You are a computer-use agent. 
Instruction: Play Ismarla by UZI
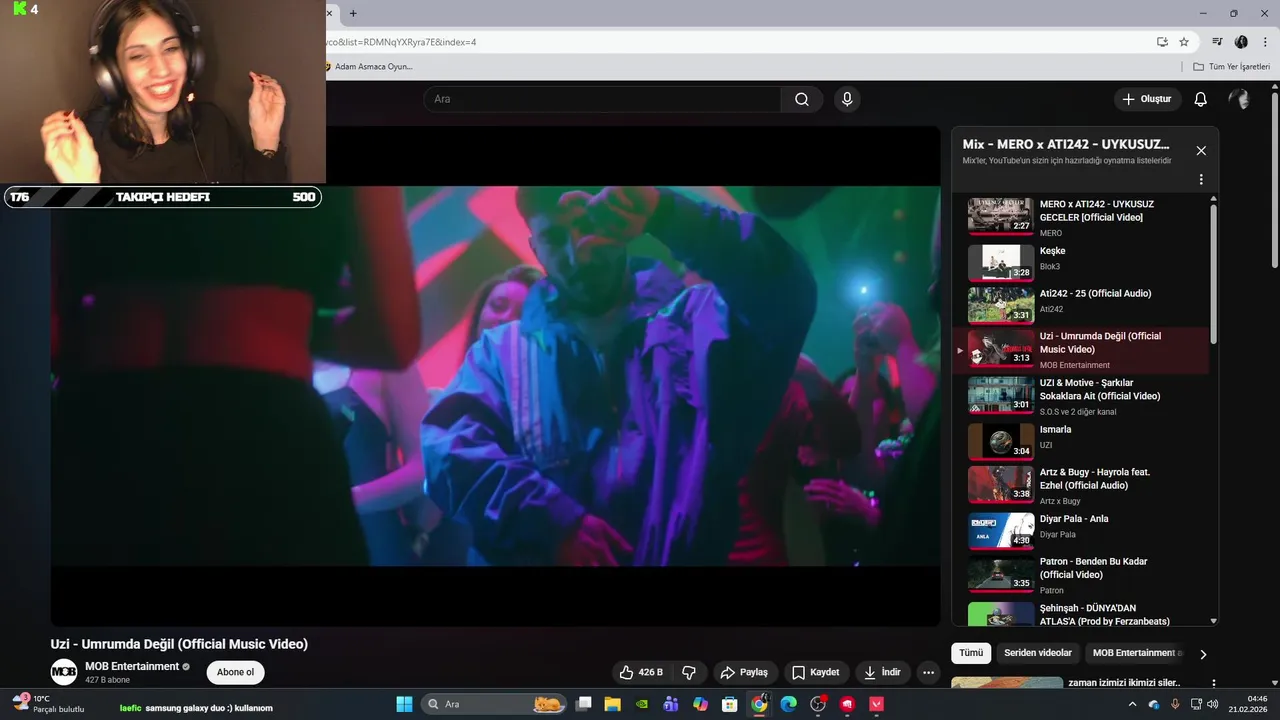coord(1080,439)
